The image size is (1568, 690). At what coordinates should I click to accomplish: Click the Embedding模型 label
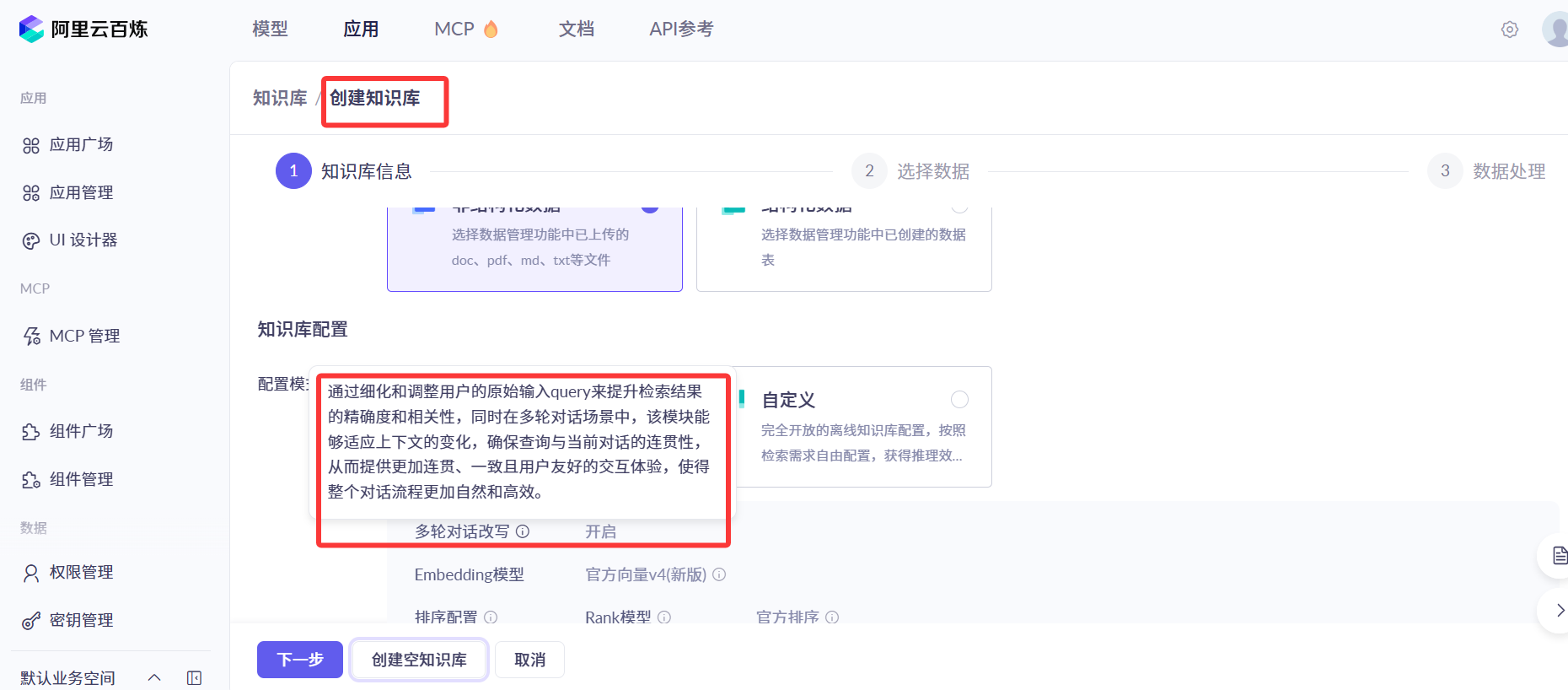[x=469, y=574]
